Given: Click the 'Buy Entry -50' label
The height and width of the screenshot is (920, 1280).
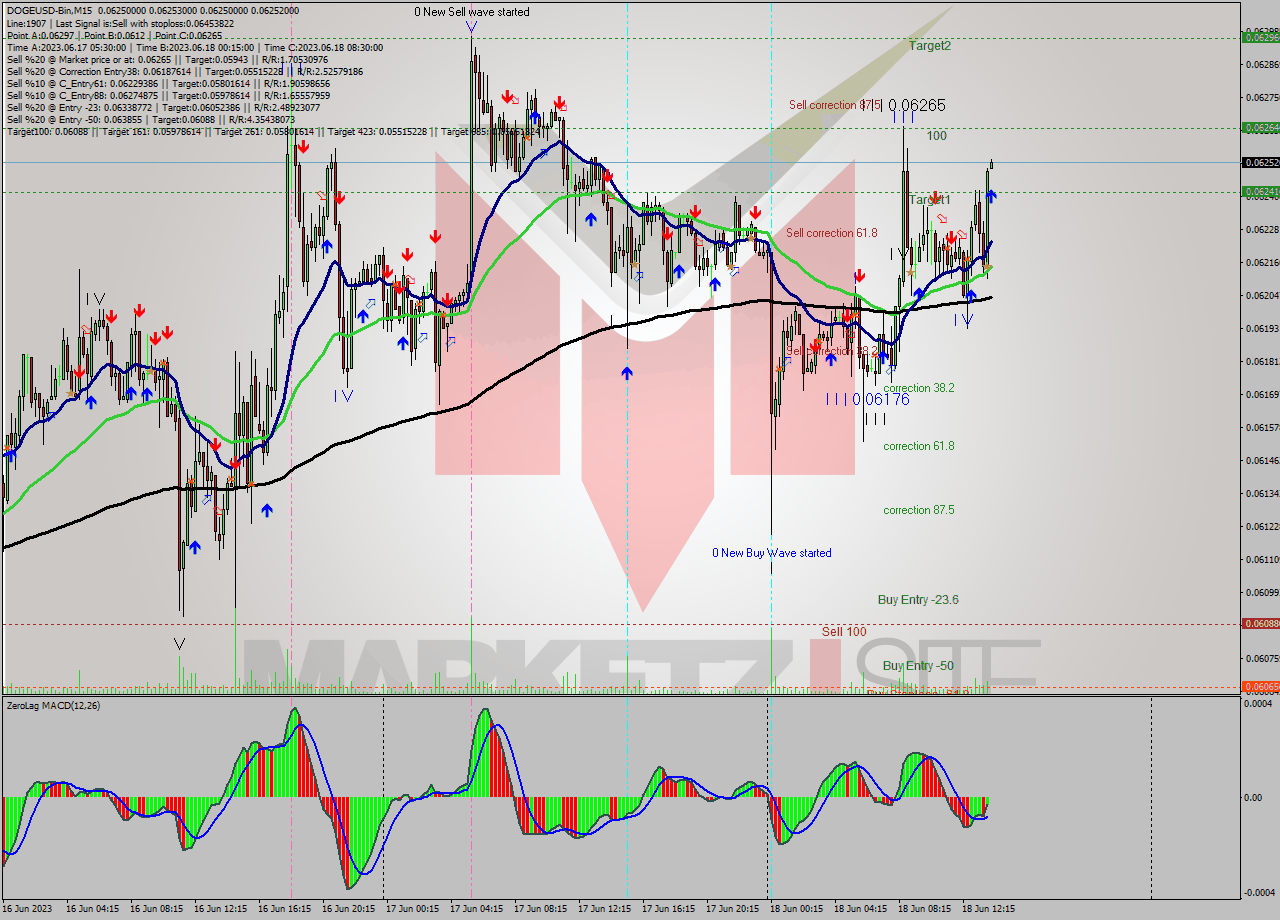Looking at the screenshot, I should point(918,666).
